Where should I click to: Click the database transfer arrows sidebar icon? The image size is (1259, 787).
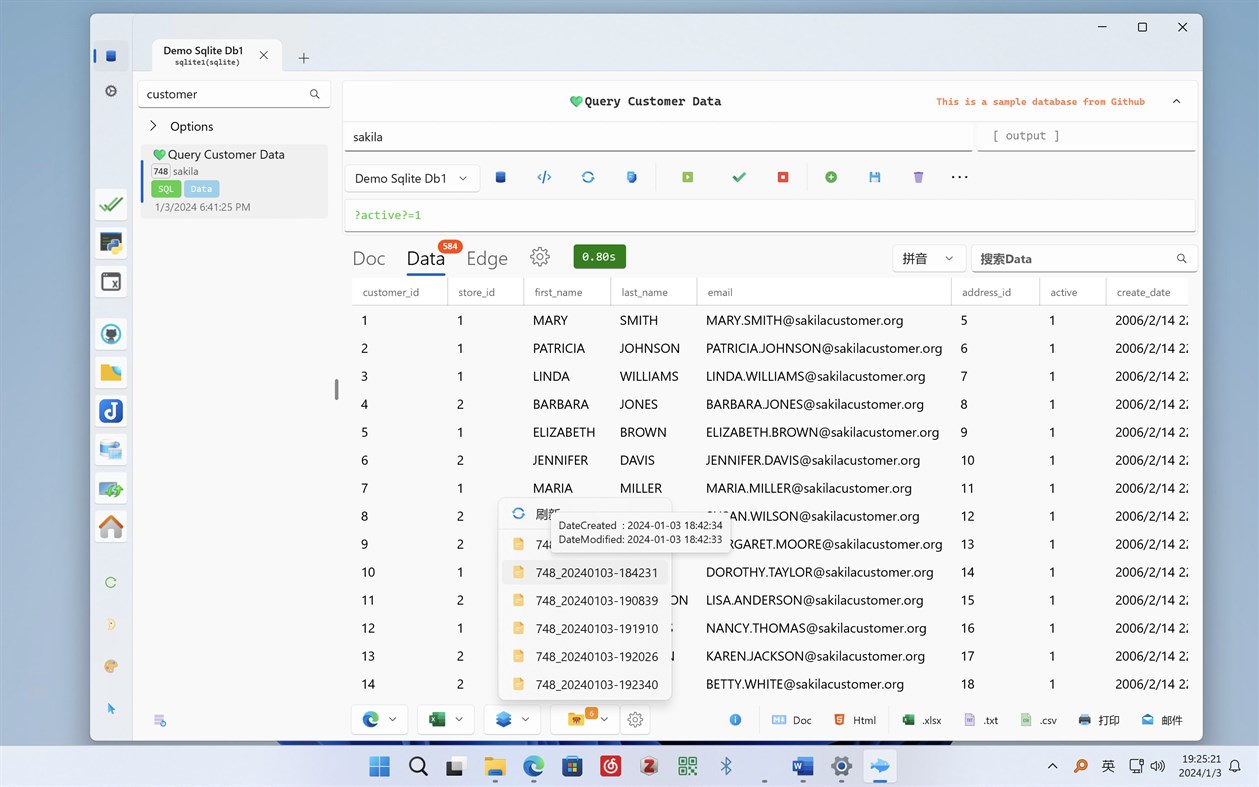pos(111,489)
